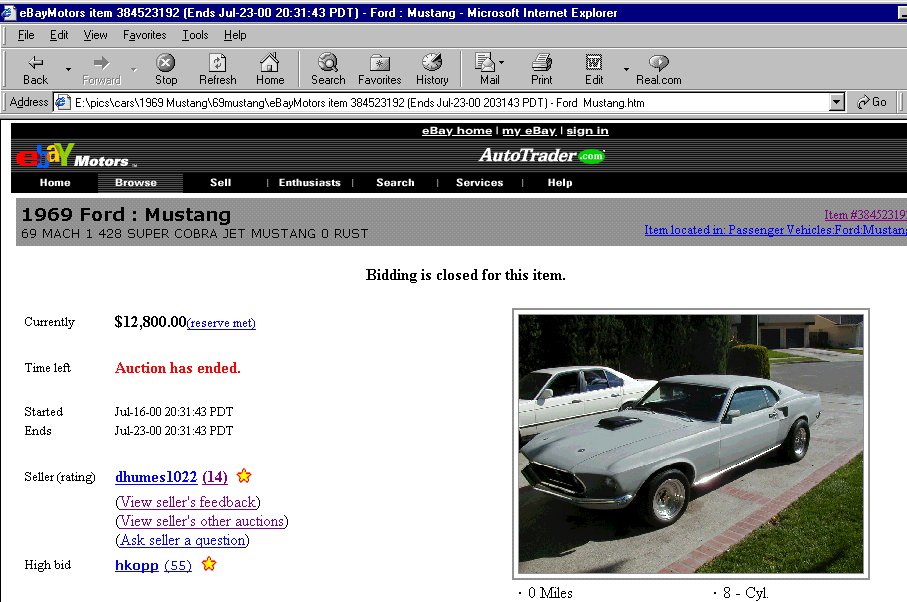Go back with the Back arrow icon

(x=36, y=62)
